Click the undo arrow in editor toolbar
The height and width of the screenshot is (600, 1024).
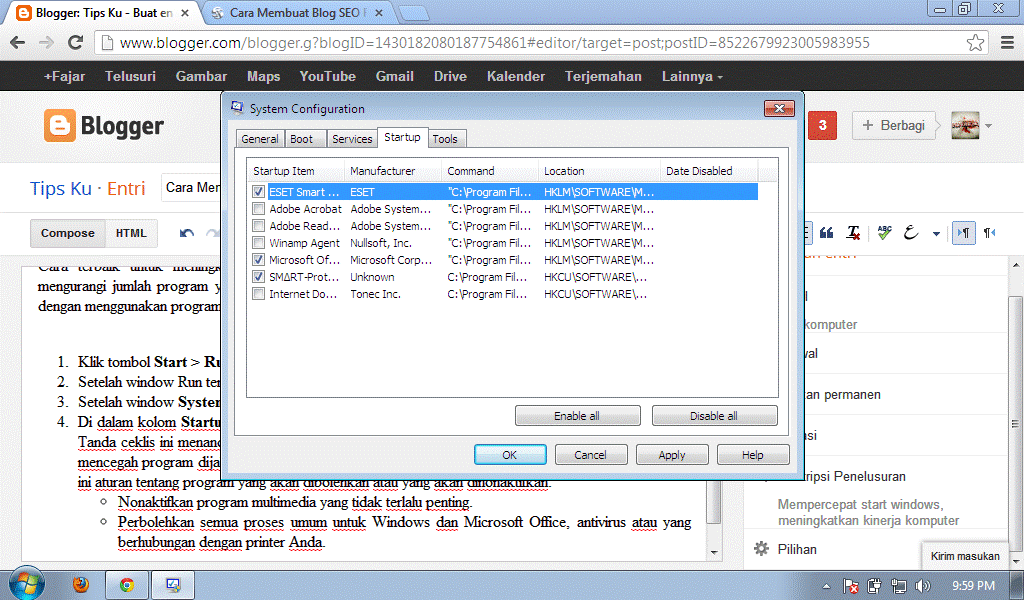(x=187, y=233)
